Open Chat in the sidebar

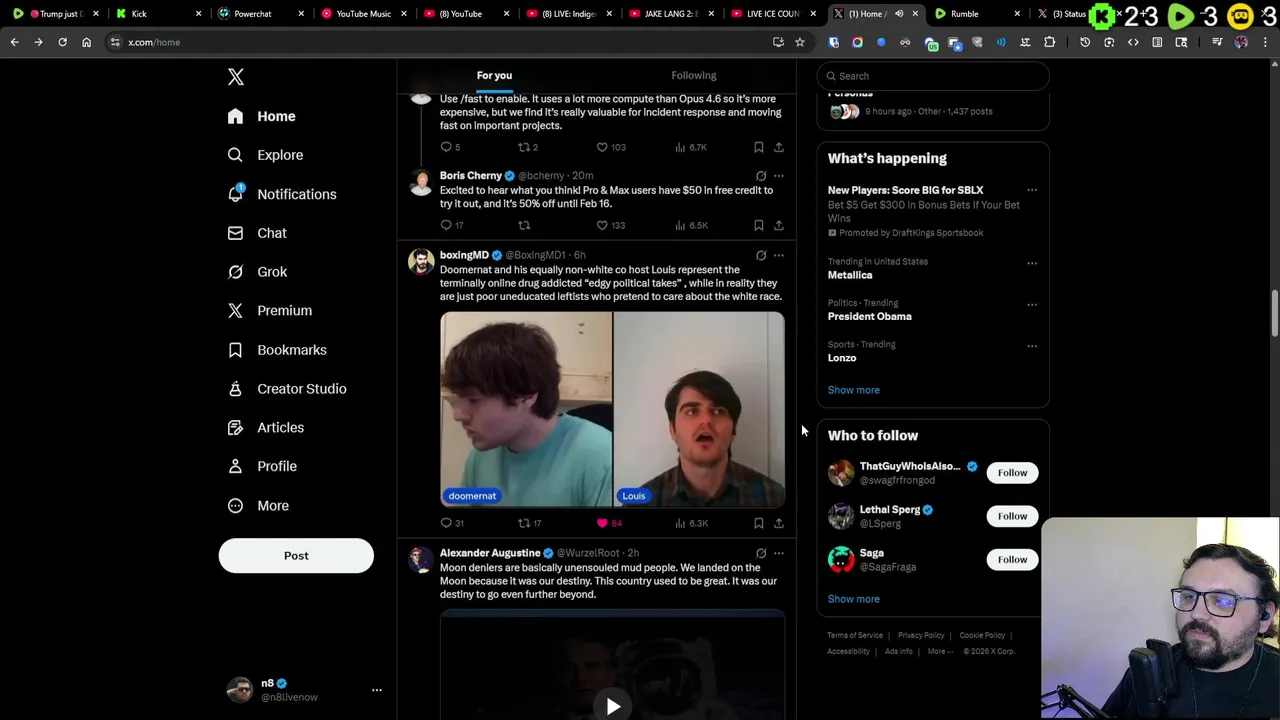(258, 233)
